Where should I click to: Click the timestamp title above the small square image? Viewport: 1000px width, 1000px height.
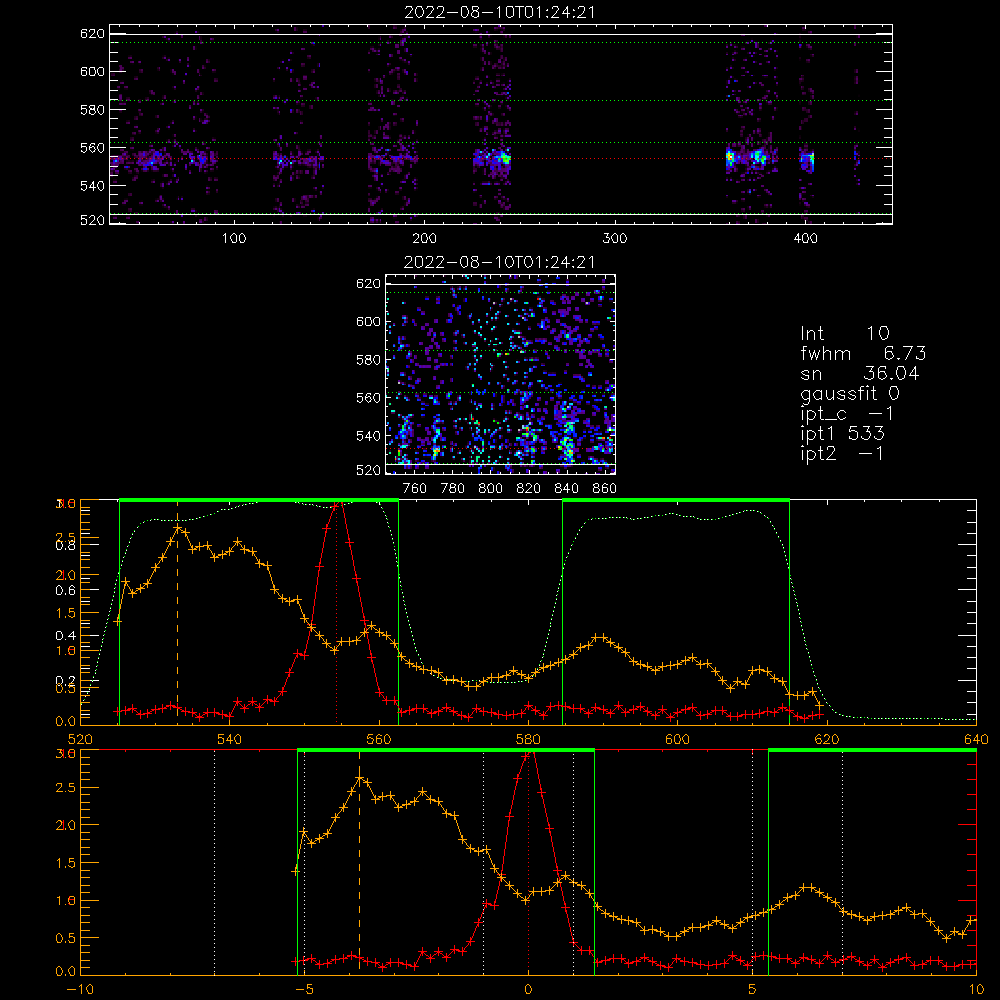pos(499,262)
